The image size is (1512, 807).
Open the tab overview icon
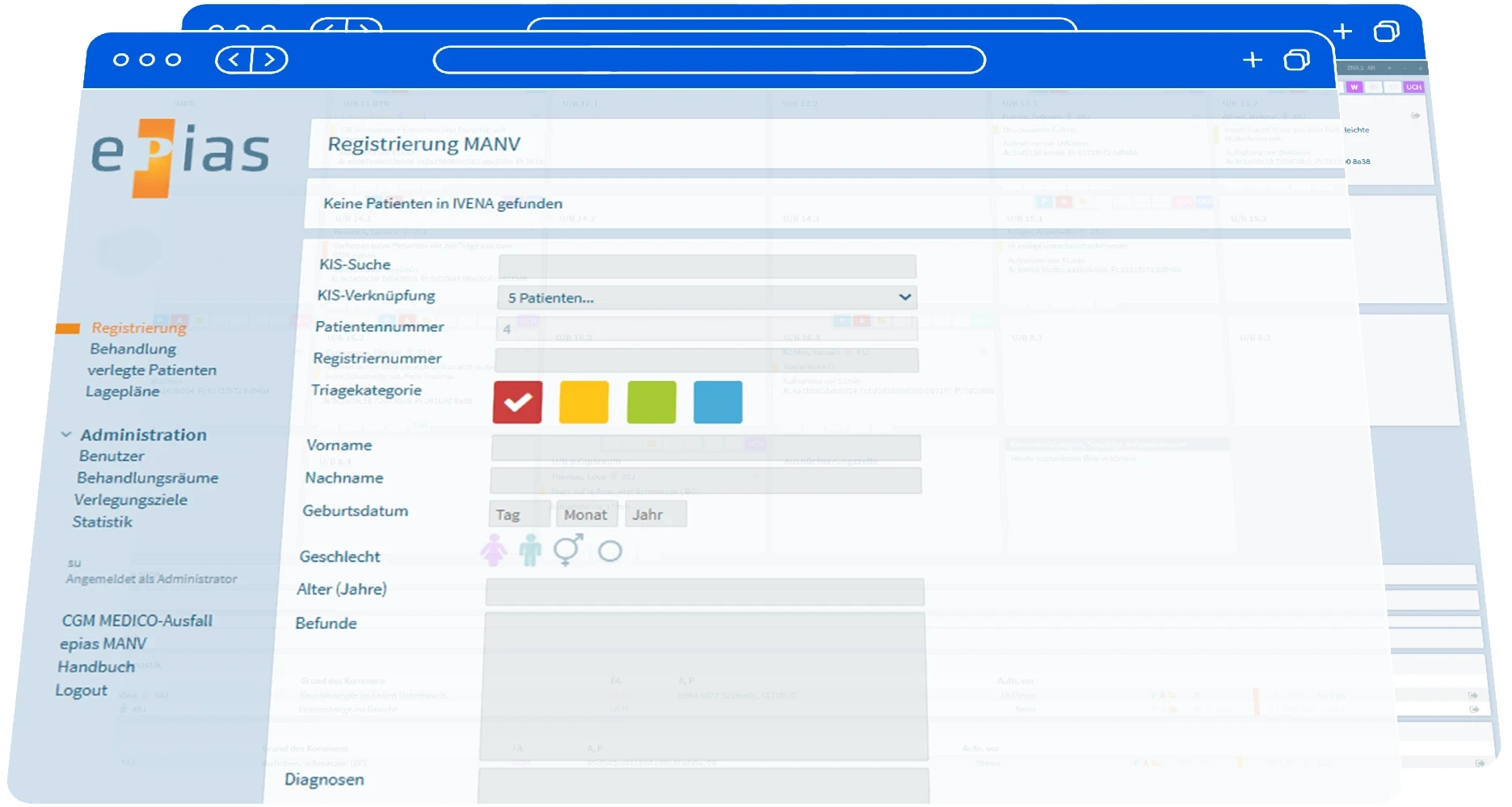pos(1297,60)
